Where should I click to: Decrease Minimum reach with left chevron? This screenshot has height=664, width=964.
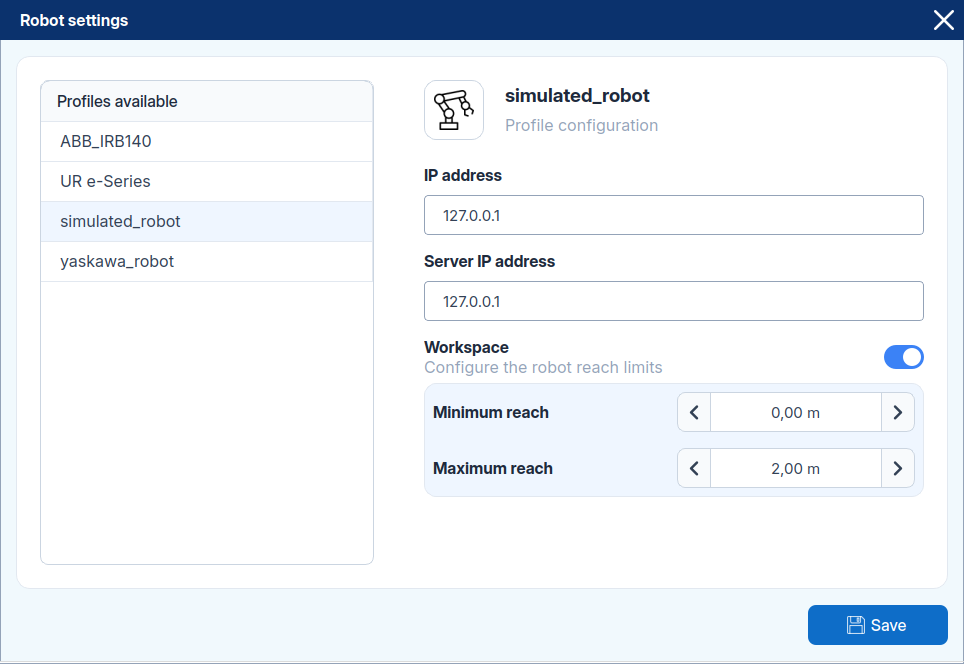pyautogui.click(x=694, y=413)
